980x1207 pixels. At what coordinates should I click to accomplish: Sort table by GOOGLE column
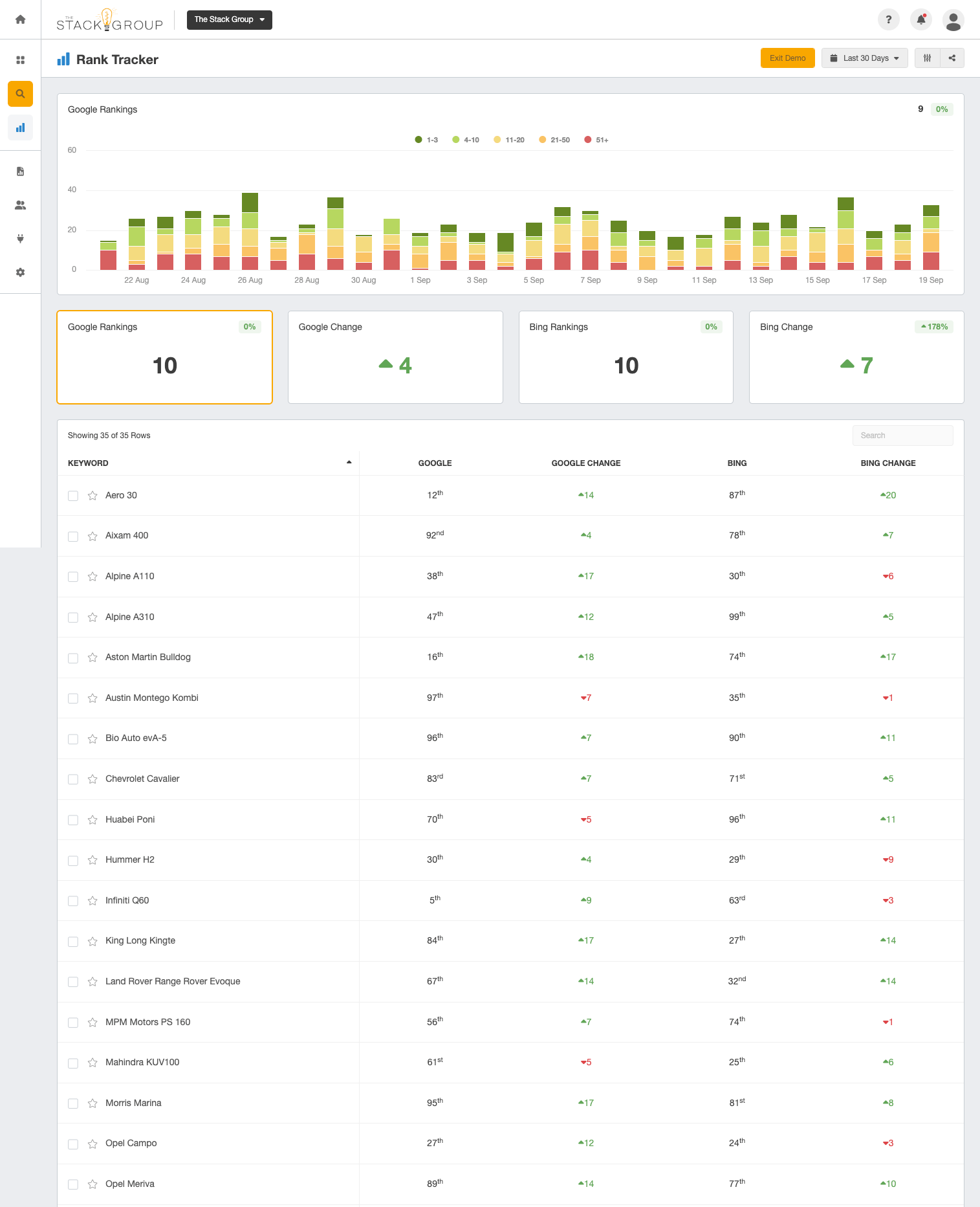click(x=435, y=463)
